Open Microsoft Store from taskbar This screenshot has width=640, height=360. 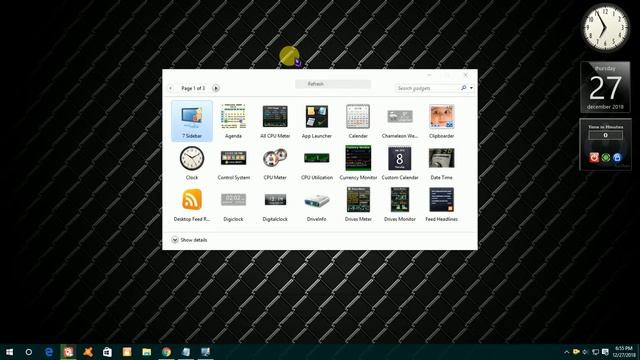(107, 352)
